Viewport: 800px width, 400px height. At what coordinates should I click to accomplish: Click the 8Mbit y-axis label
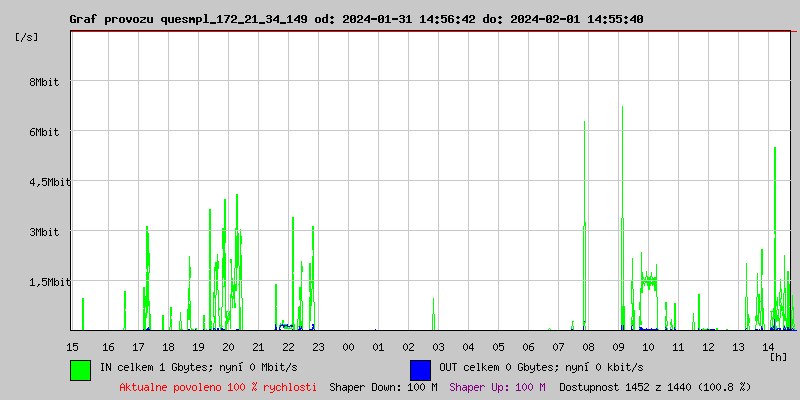(44, 82)
